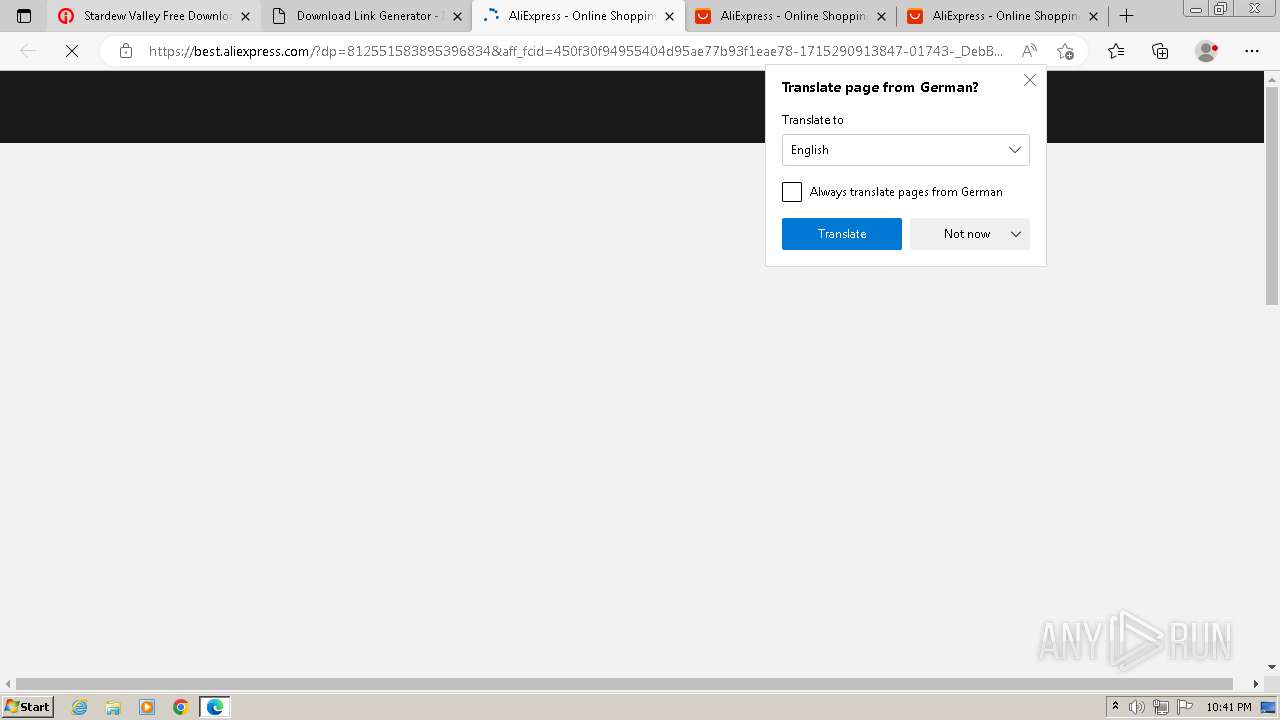Viewport: 1280px width, 720px height.
Task: Launch Google Chrome from taskbar
Action: [181, 707]
